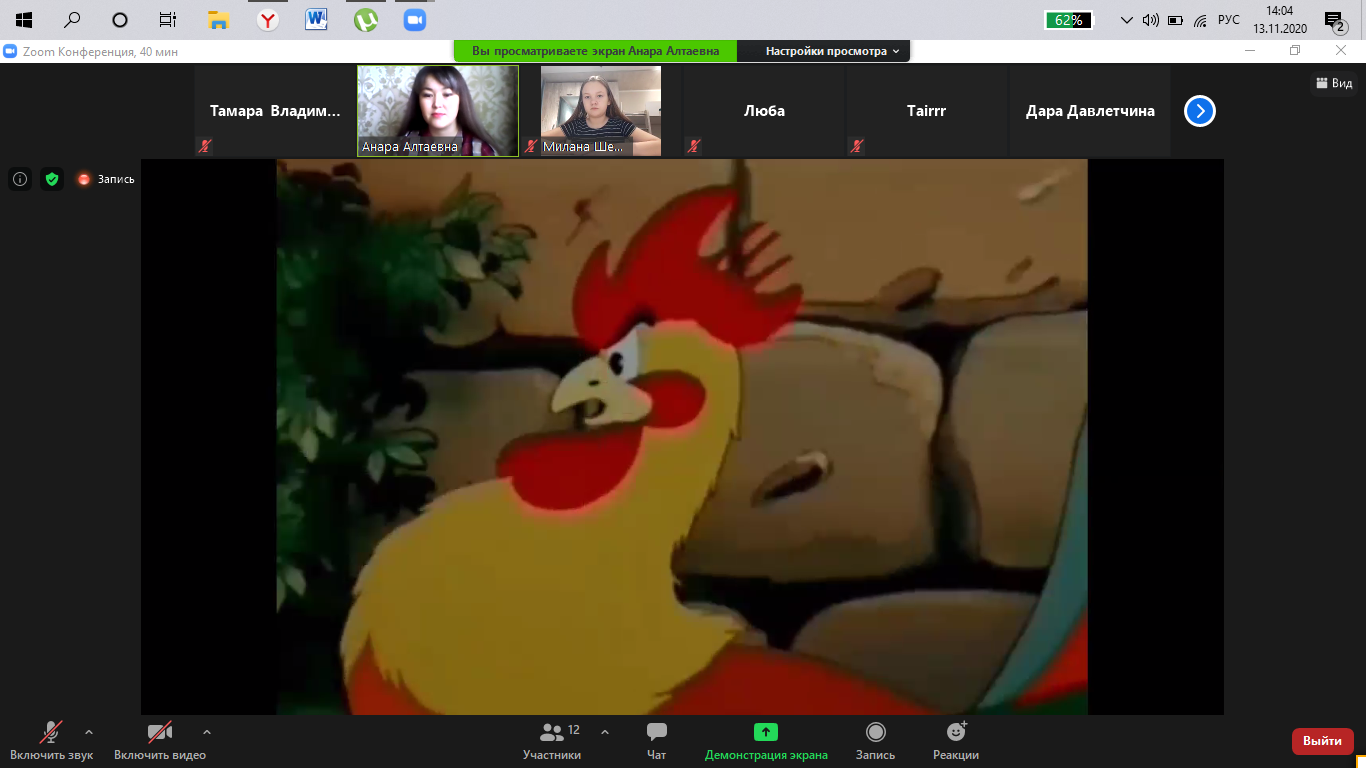Click the green encryption shield icon

(x=52, y=179)
